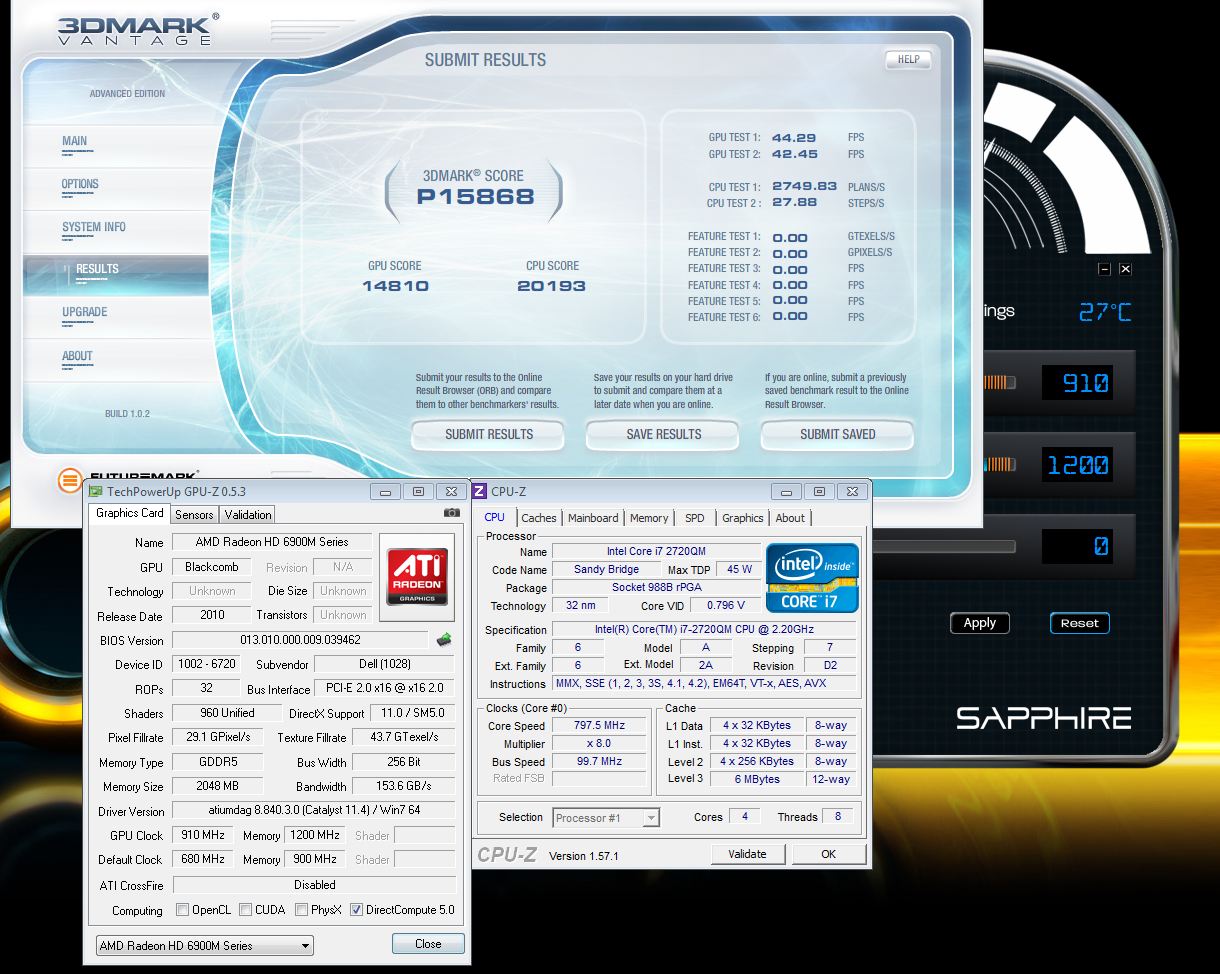Open the Graphics tab in CPU-Z
The image size is (1220, 974).
(x=742, y=518)
